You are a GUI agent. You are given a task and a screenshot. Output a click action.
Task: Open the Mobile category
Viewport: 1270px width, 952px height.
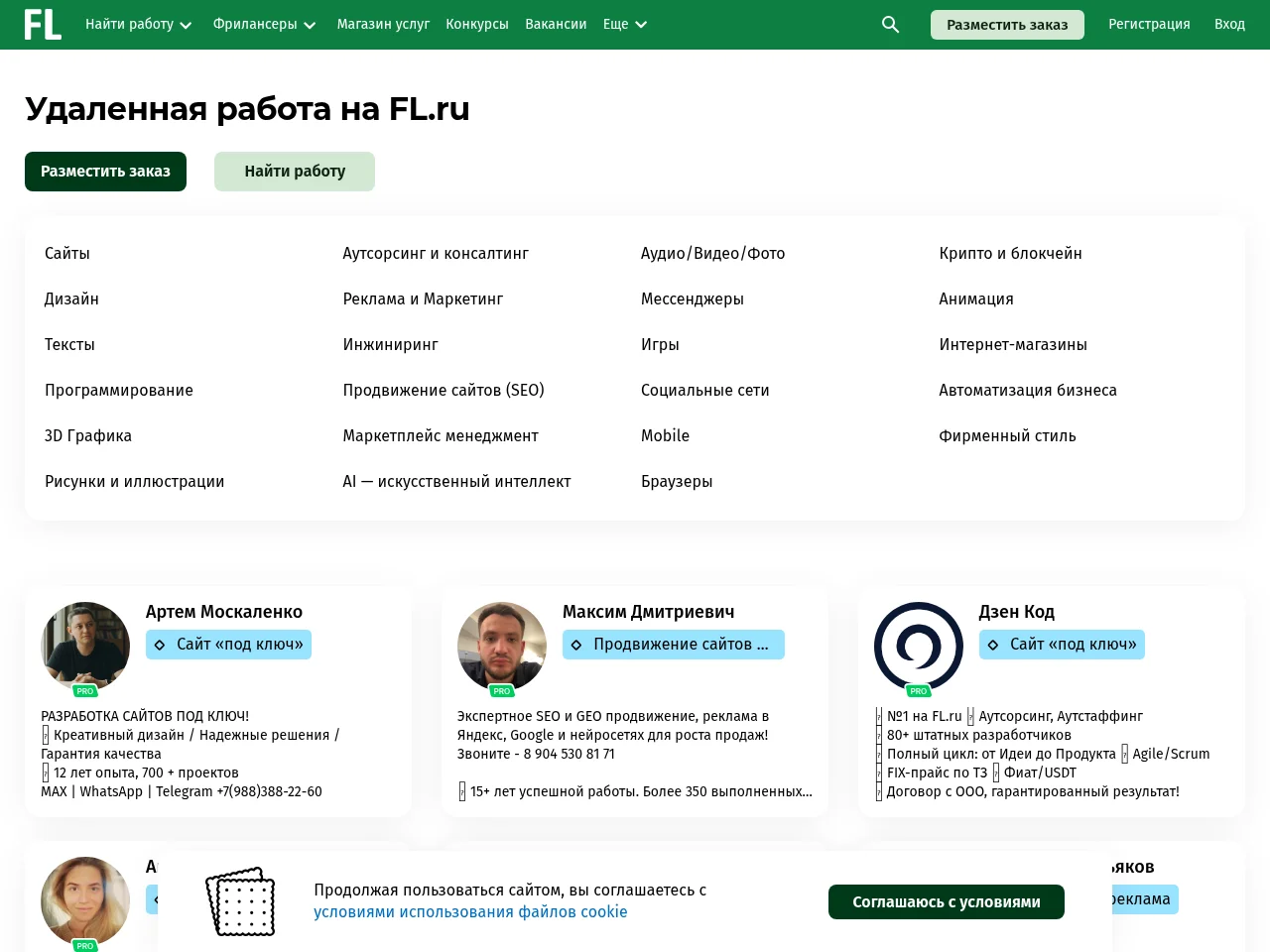pyautogui.click(x=665, y=436)
